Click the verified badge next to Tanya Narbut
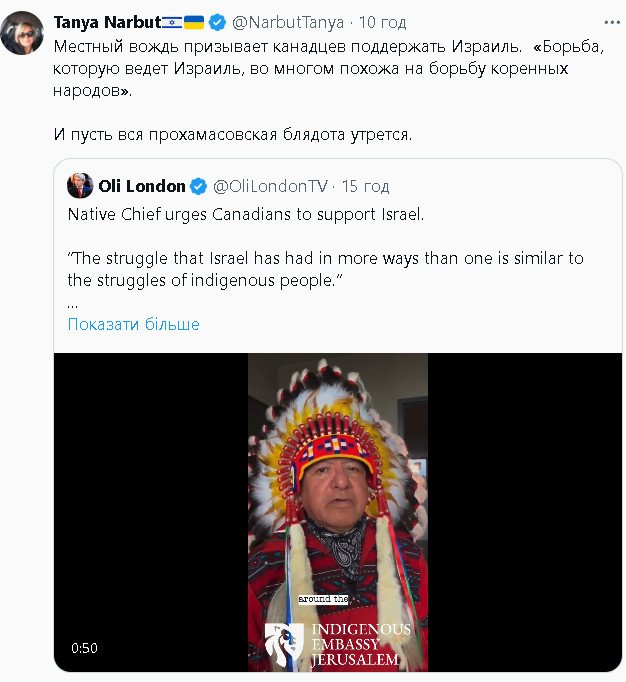626x682 pixels. [x=216, y=22]
